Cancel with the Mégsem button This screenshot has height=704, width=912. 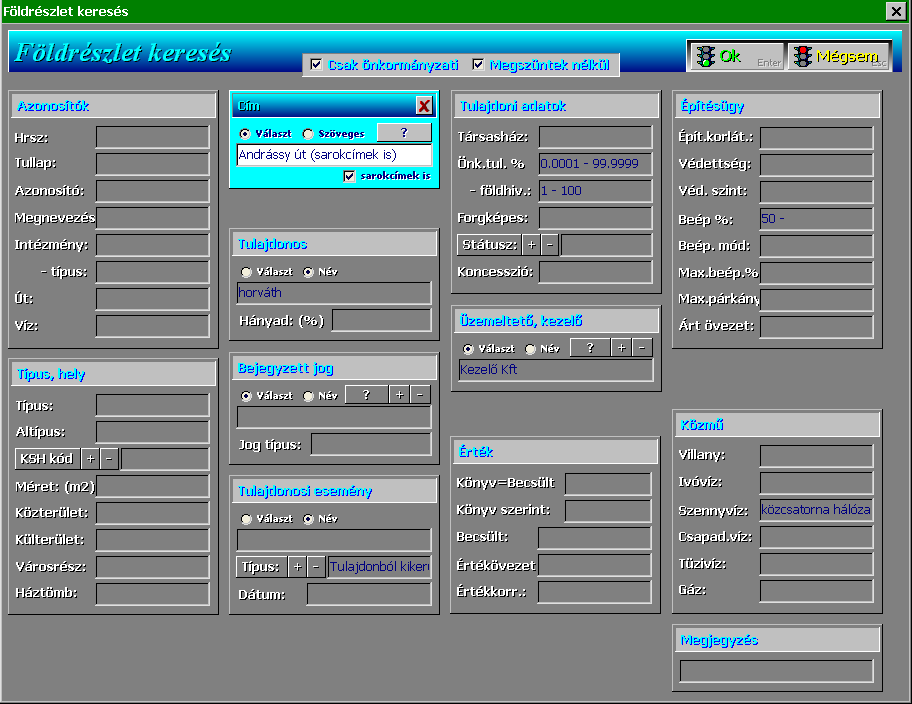(x=839, y=56)
